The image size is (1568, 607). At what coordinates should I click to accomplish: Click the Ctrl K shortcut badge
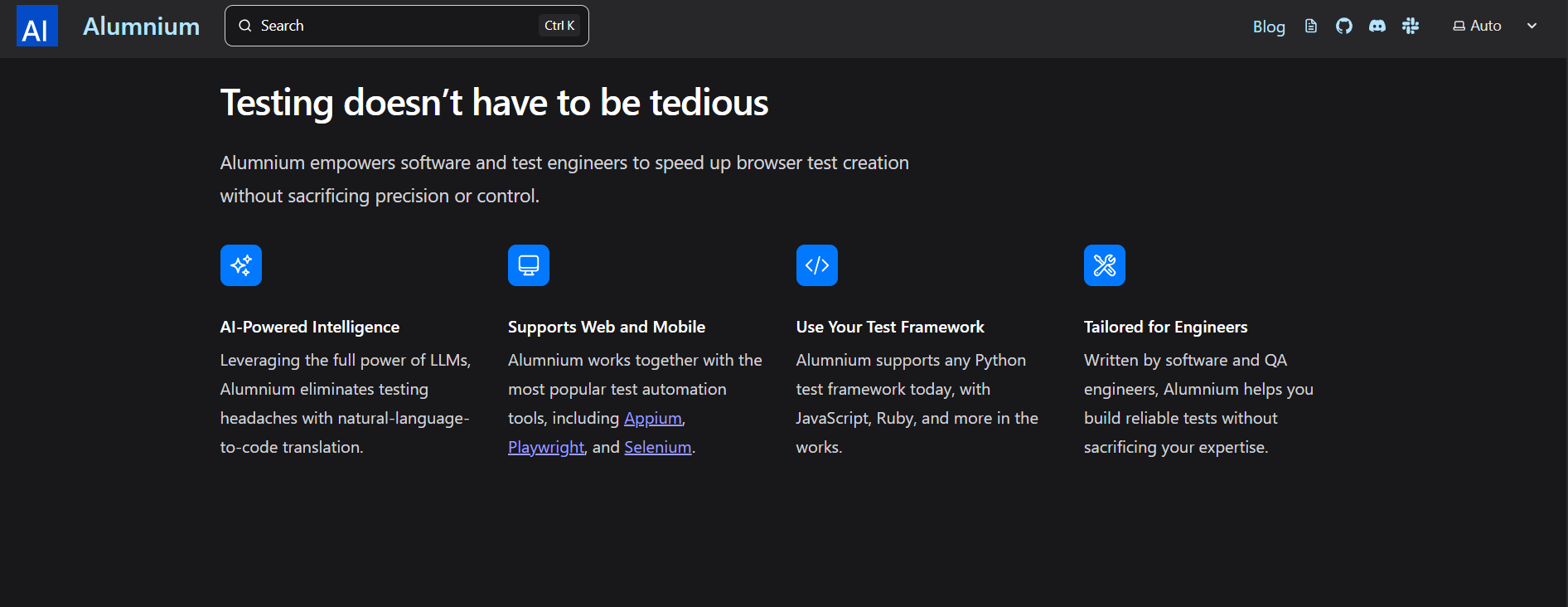click(x=559, y=26)
